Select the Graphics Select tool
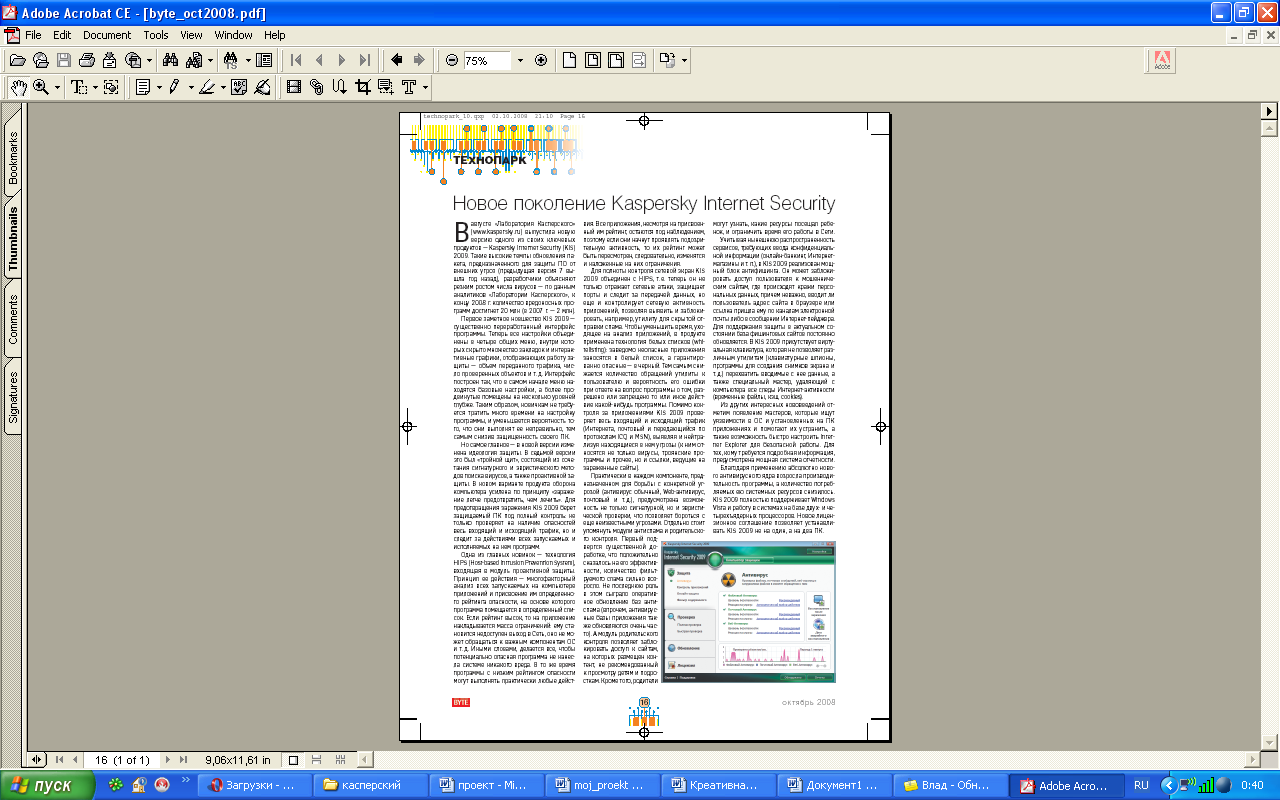This screenshot has height=800, width=1280. tap(111, 87)
